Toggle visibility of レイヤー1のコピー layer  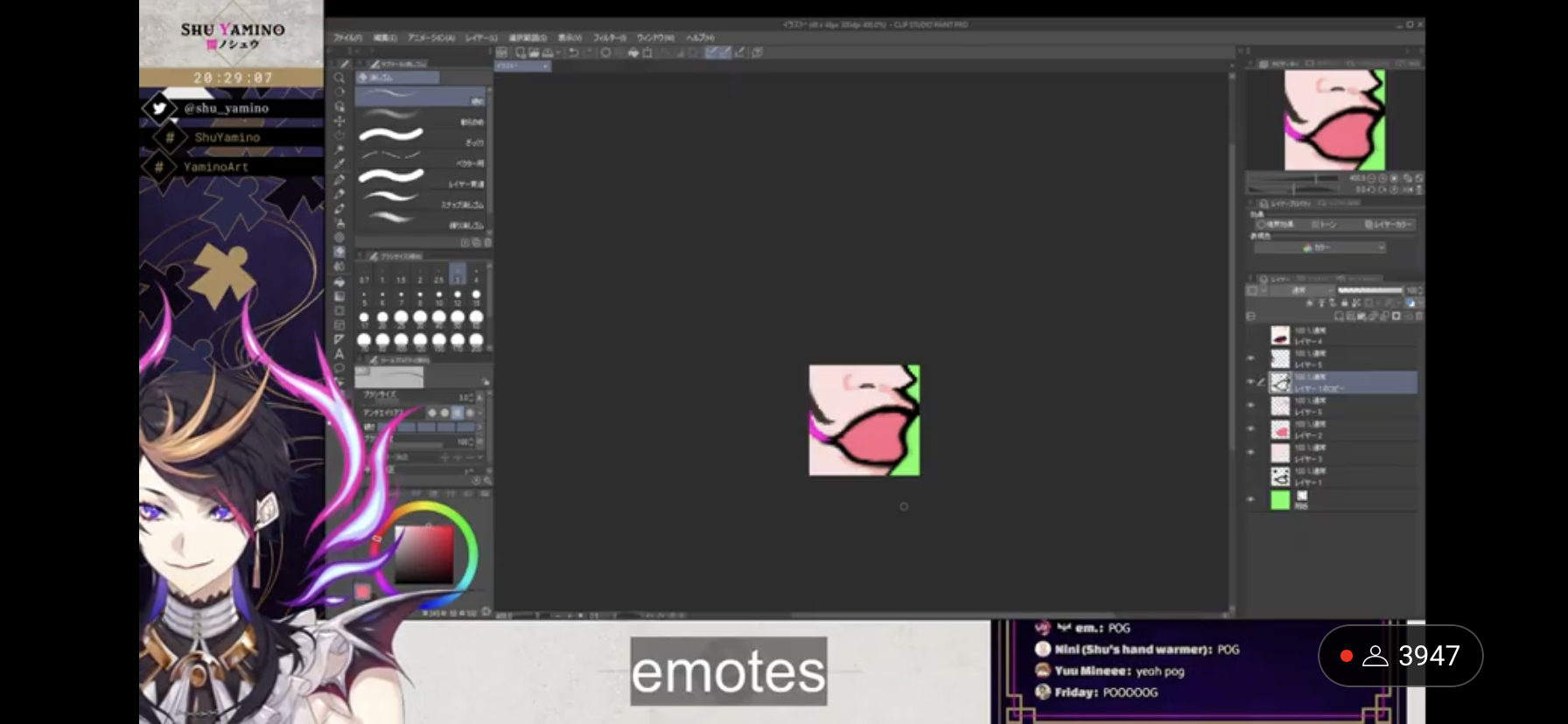pos(1249,382)
